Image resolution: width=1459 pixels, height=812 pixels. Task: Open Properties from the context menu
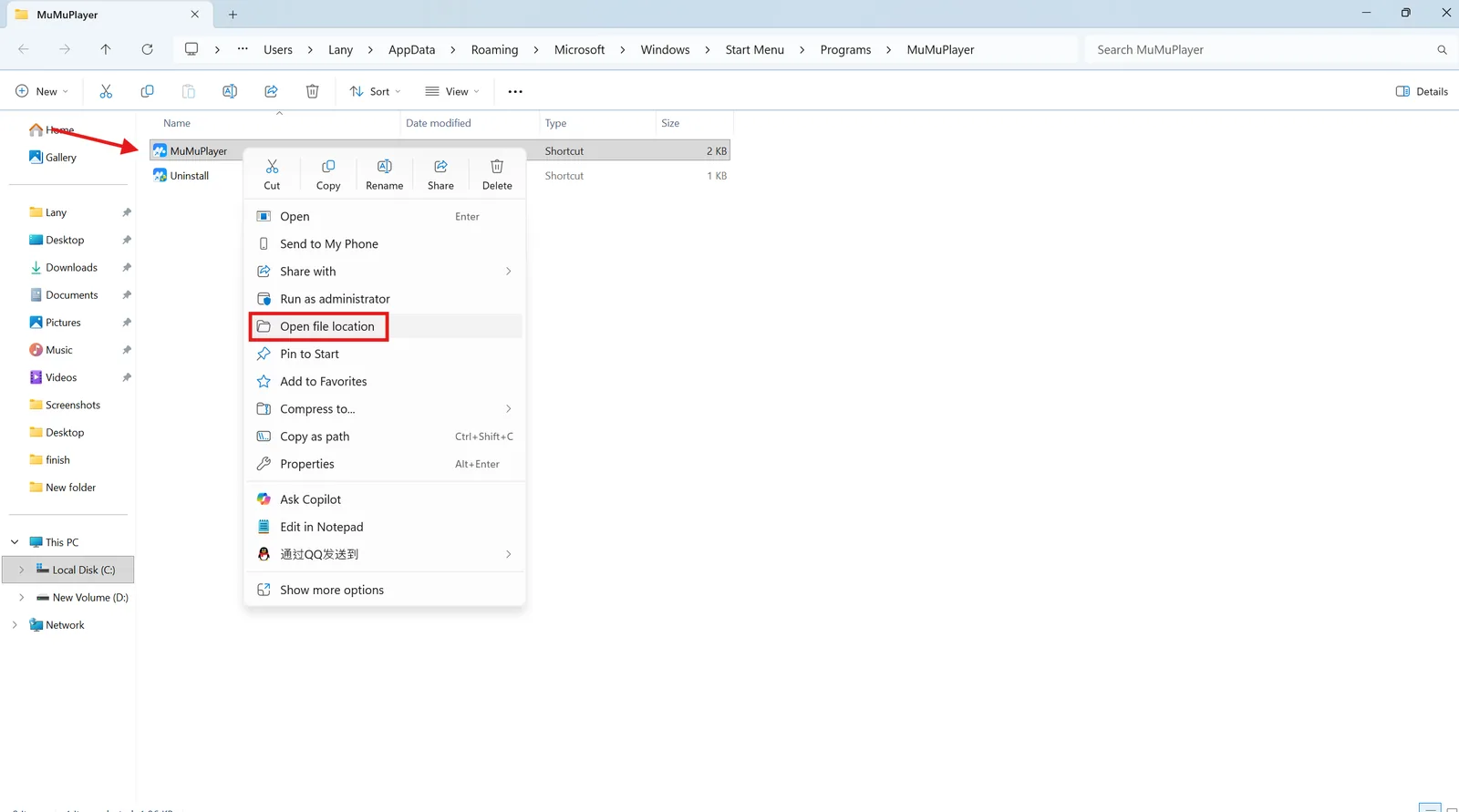pos(385,464)
